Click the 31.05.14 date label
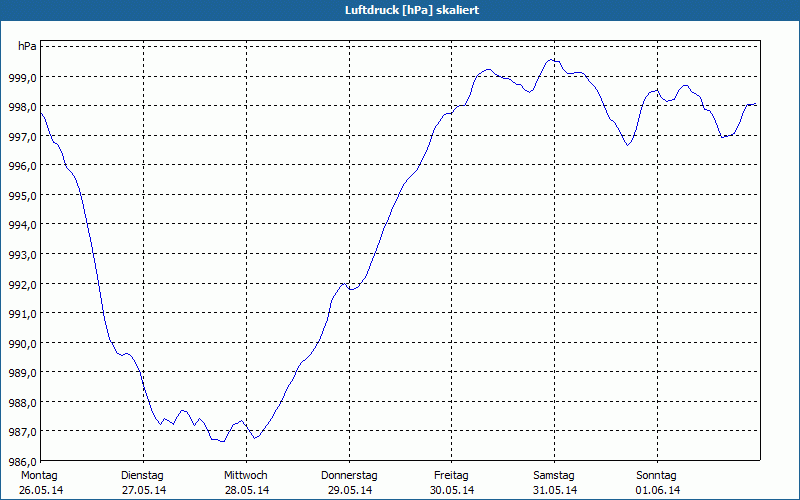The height and width of the screenshot is (500, 800). point(555,491)
